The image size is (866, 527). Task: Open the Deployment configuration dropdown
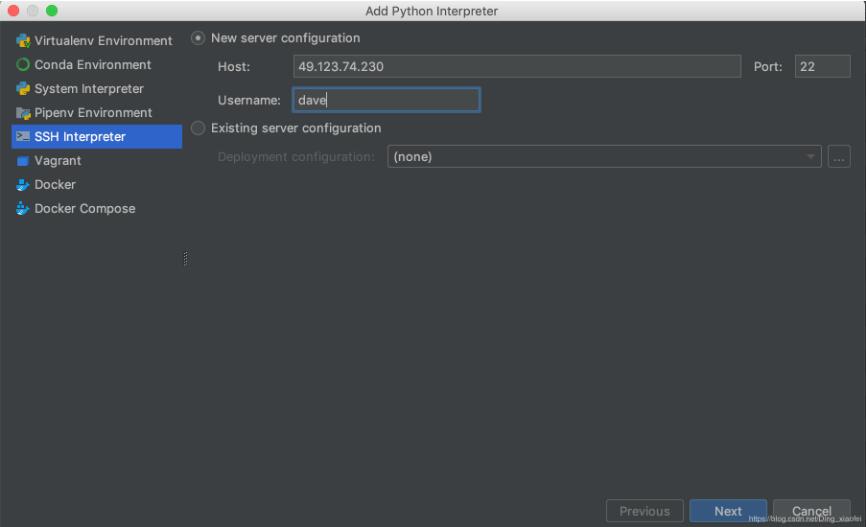click(x=604, y=157)
